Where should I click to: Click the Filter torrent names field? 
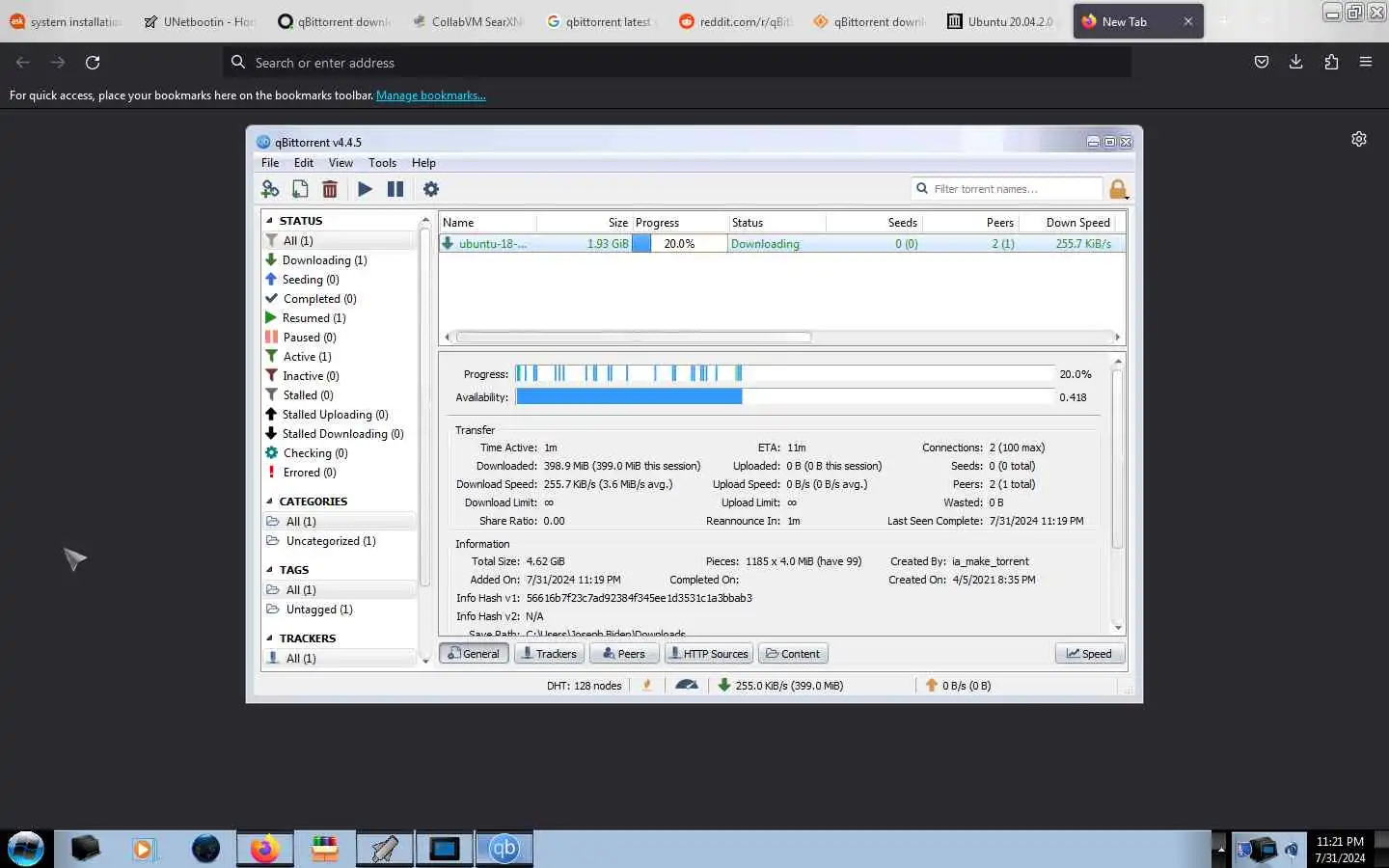(x=1006, y=189)
